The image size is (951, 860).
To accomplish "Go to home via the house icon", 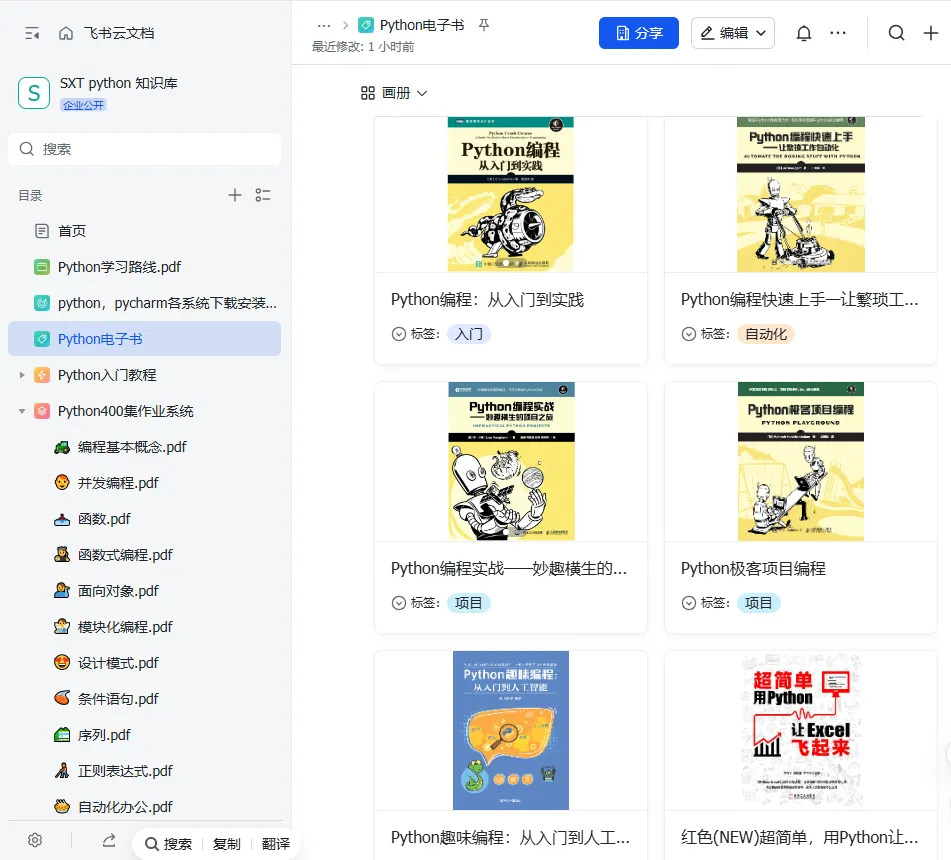I will pos(66,33).
